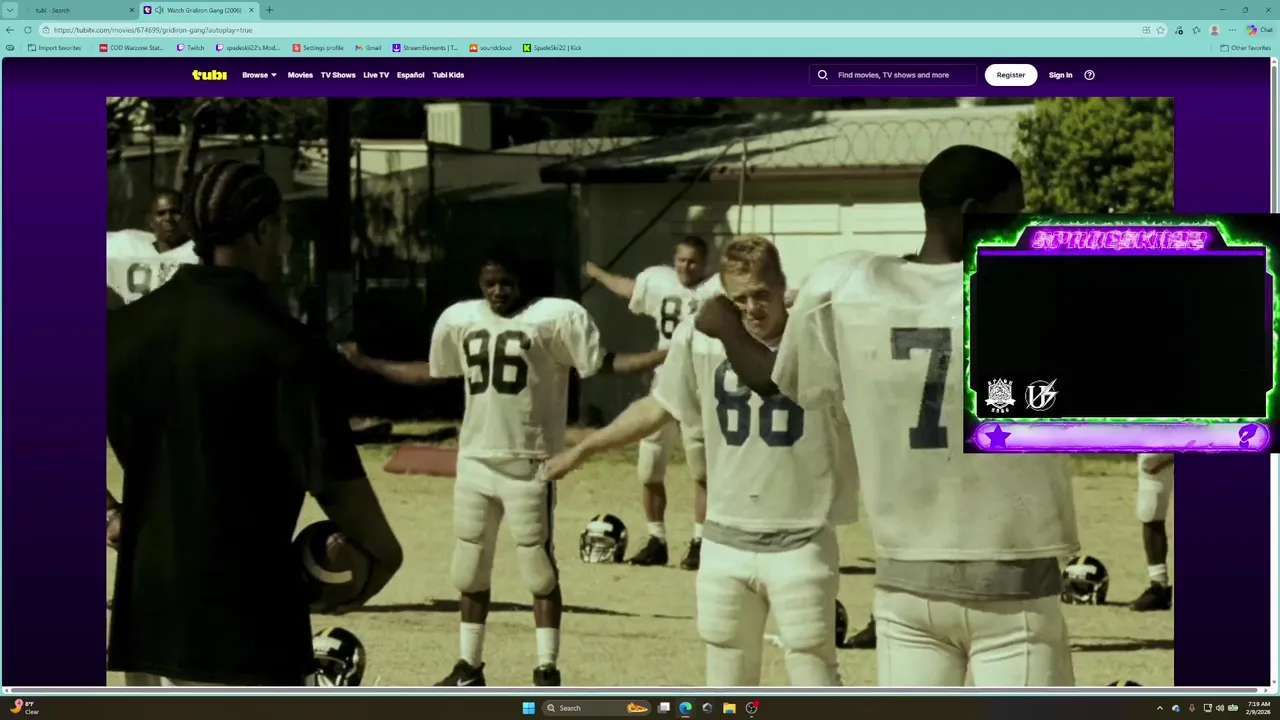Open the Settings profile bookmark

point(318,48)
